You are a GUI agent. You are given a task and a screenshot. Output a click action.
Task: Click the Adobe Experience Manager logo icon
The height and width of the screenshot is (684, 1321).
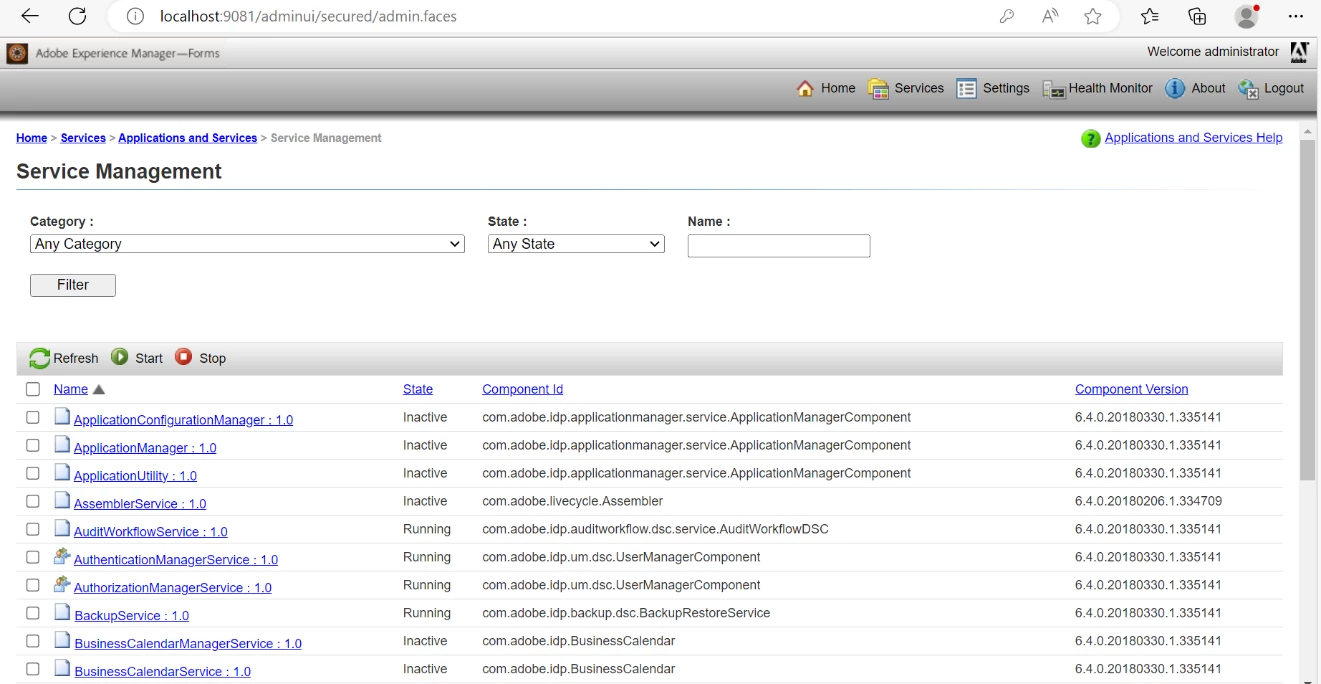pyautogui.click(x=17, y=53)
